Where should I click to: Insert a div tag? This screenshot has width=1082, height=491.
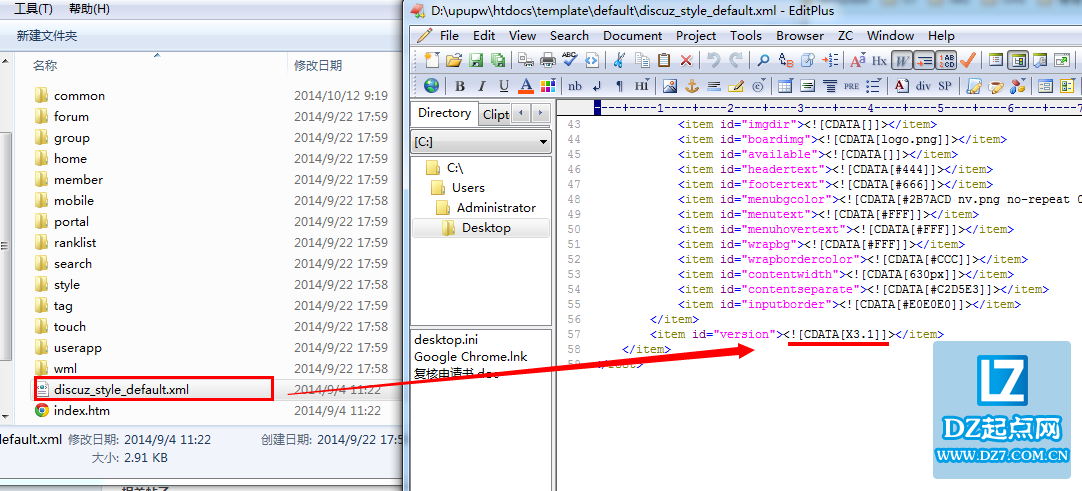click(x=923, y=86)
